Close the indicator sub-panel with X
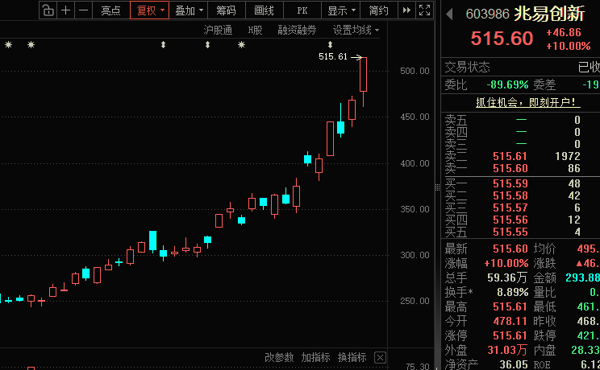 point(380,358)
